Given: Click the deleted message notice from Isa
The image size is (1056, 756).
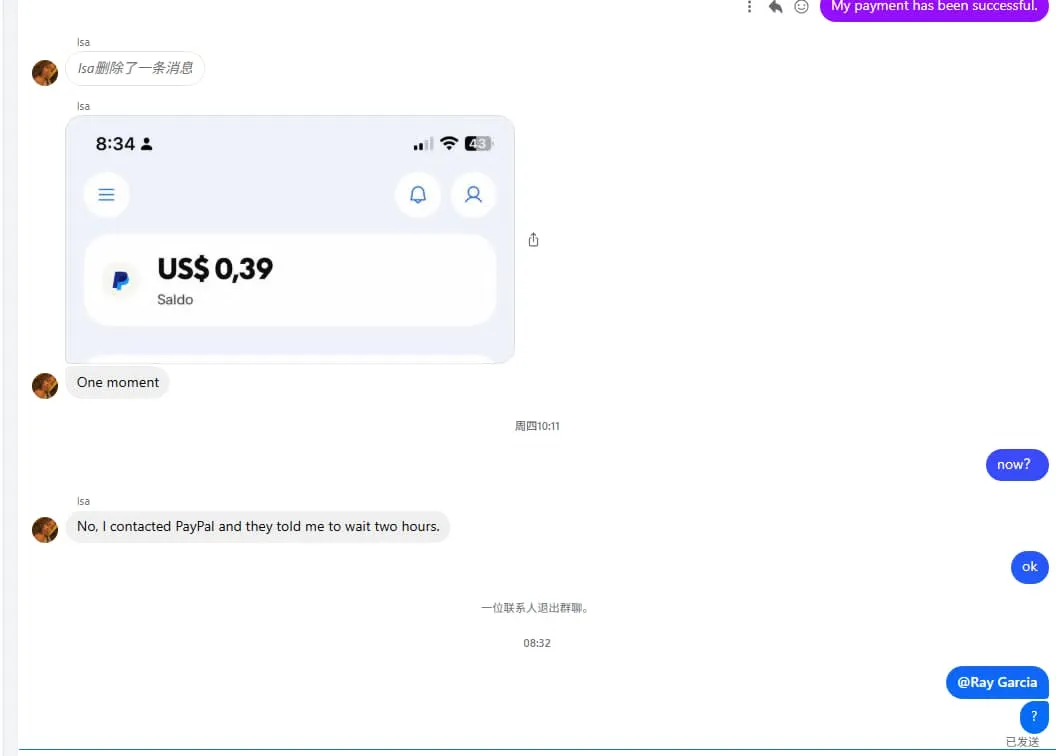Looking at the screenshot, I should [135, 68].
